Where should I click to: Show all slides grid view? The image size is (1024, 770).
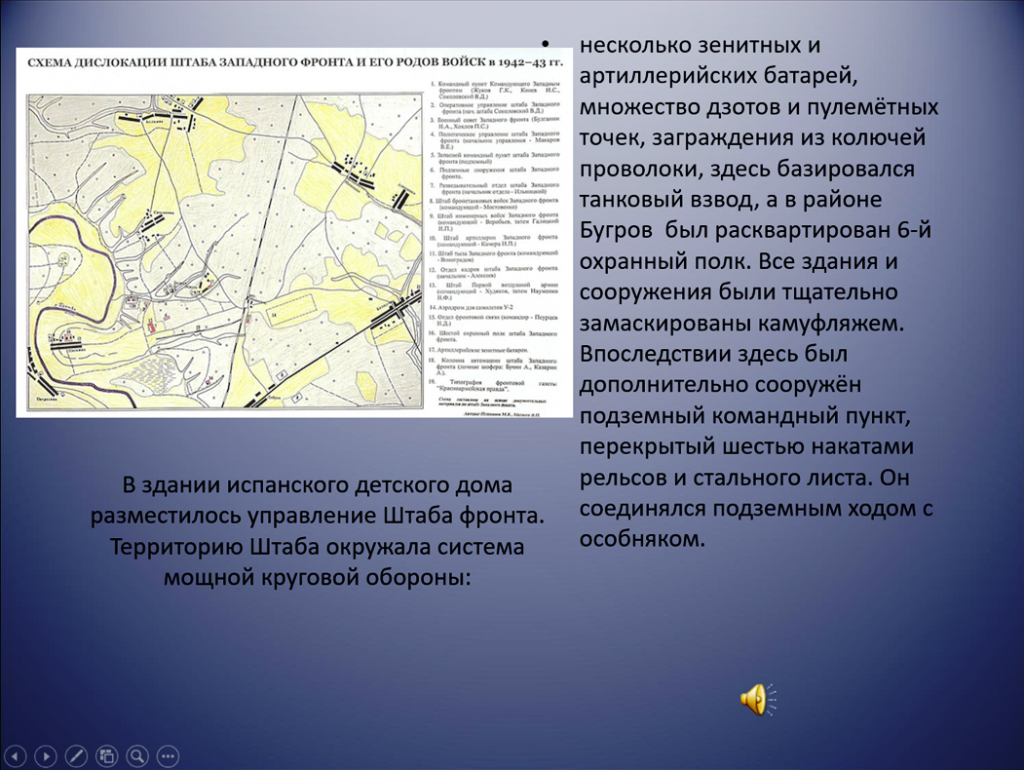107,755
